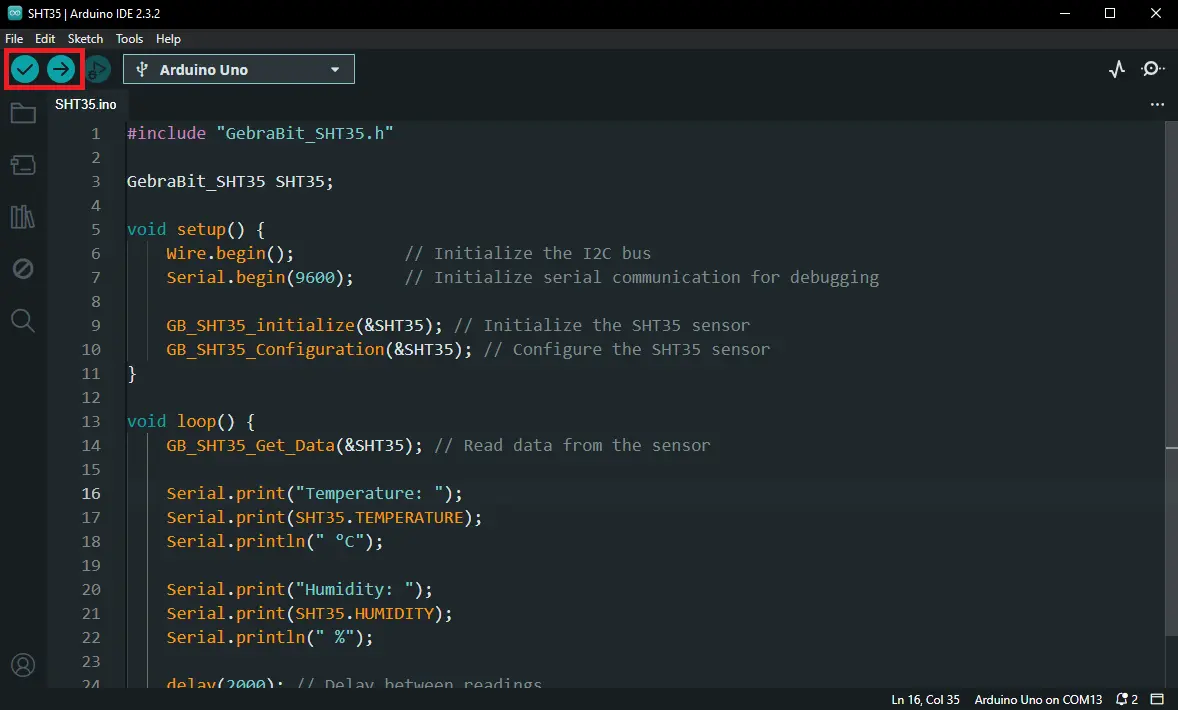This screenshot has height=710, width=1178.
Task: Click the notifications bell in status bar
Action: coord(1126,699)
